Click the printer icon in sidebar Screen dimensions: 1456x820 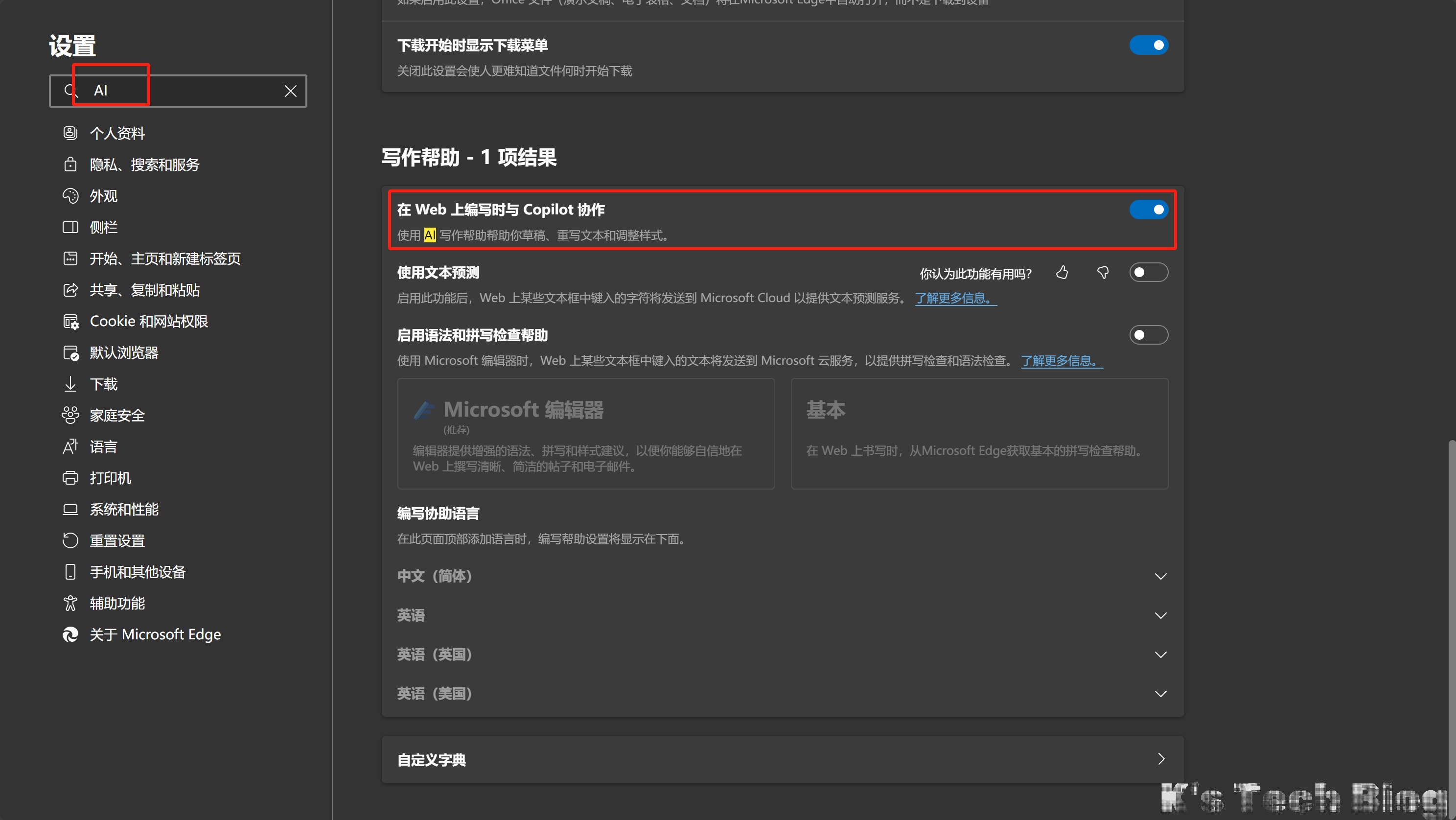70,478
